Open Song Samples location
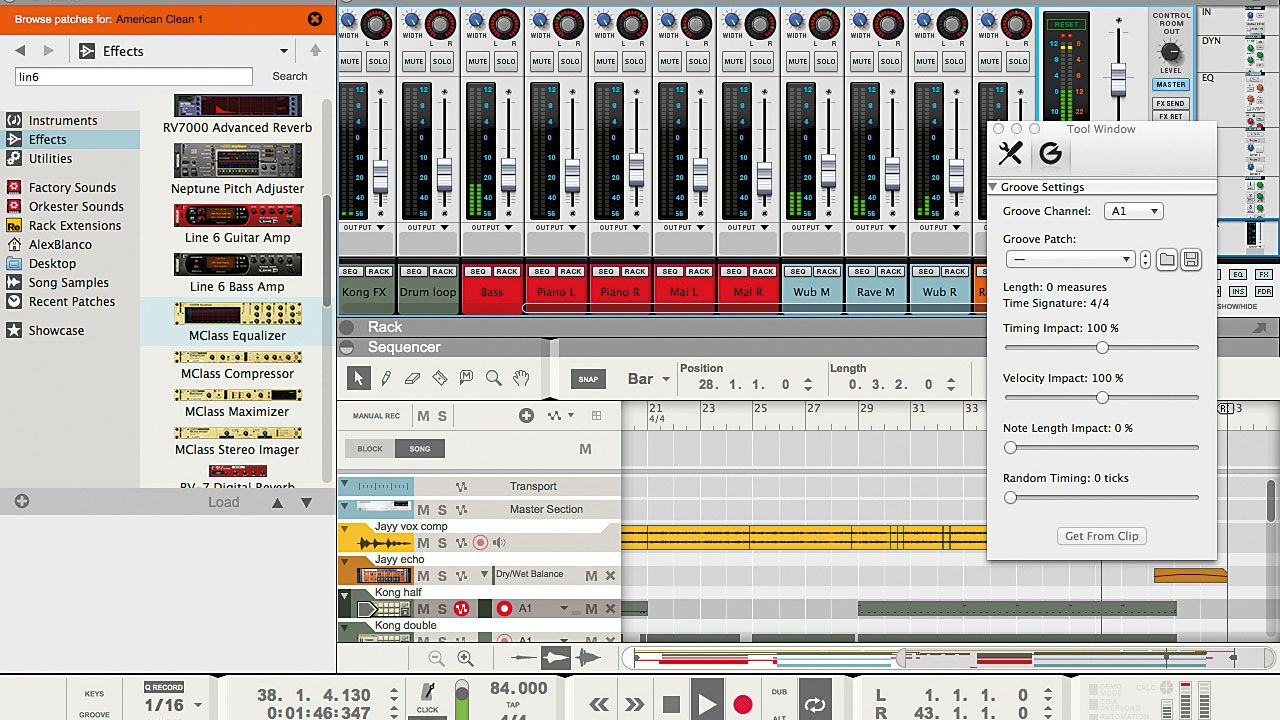The width and height of the screenshot is (1280, 720). pyautogui.click(x=69, y=282)
